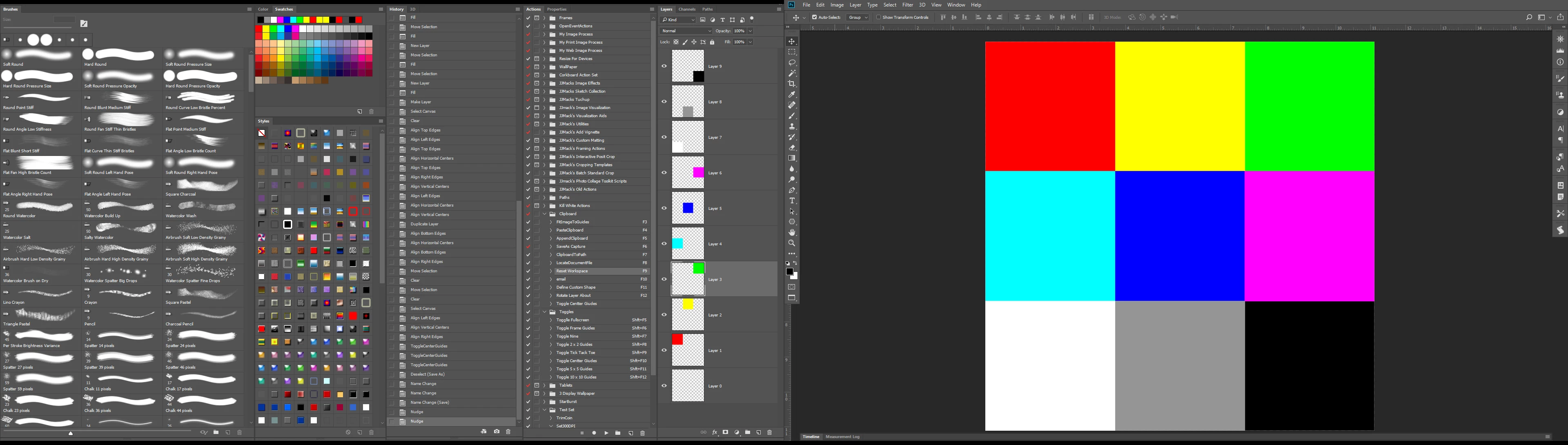
Task: Activate the Horizontal Type tool
Action: click(x=792, y=201)
